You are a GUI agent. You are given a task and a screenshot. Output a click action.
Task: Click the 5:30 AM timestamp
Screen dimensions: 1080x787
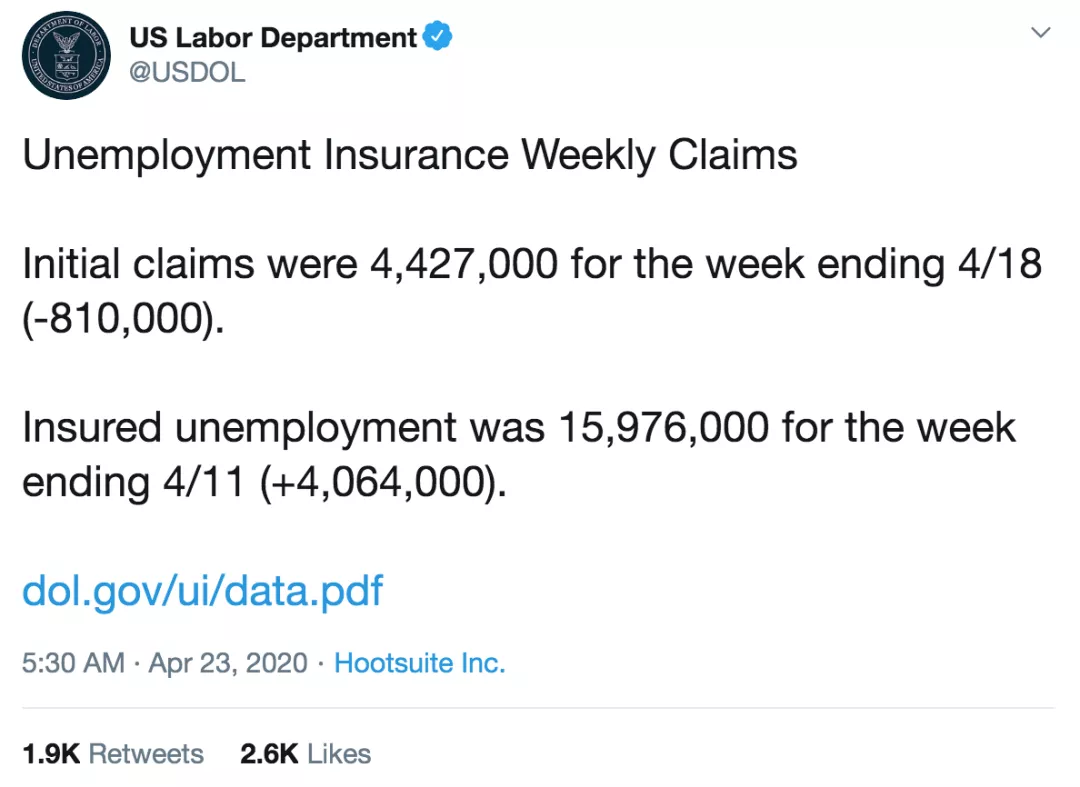[74, 663]
